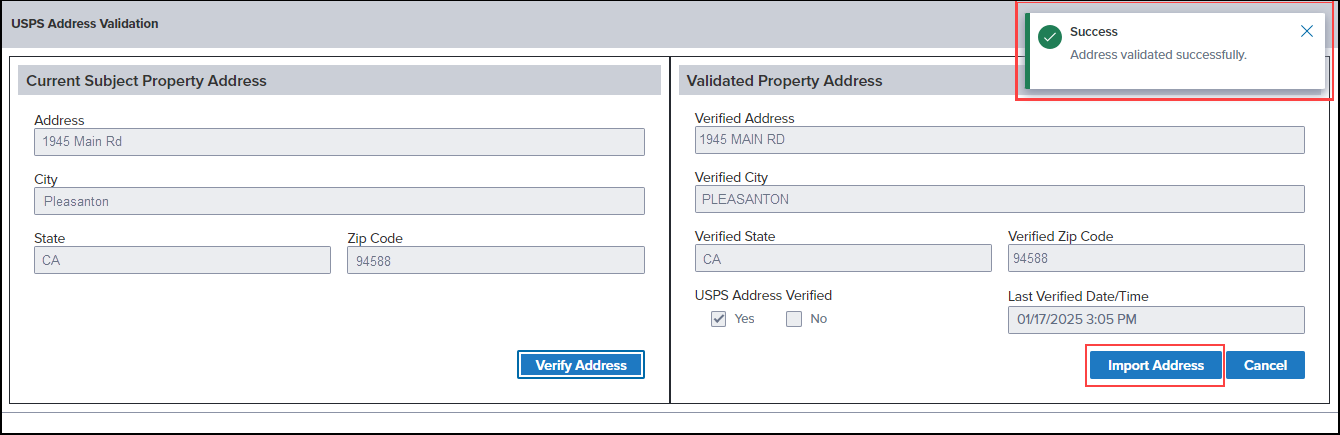Click the State field showing CA
1340x435 pixels.
[x=182, y=260]
